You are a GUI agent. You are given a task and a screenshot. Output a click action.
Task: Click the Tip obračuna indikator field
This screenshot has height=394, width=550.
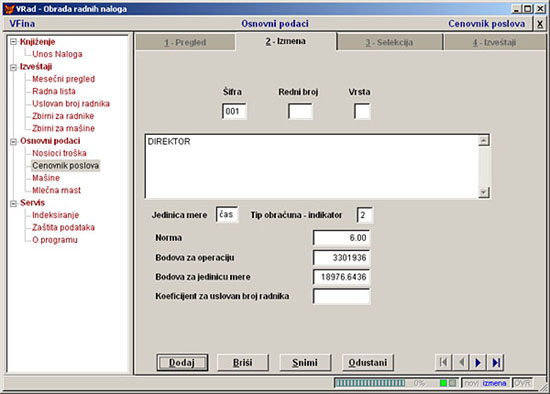click(x=365, y=215)
